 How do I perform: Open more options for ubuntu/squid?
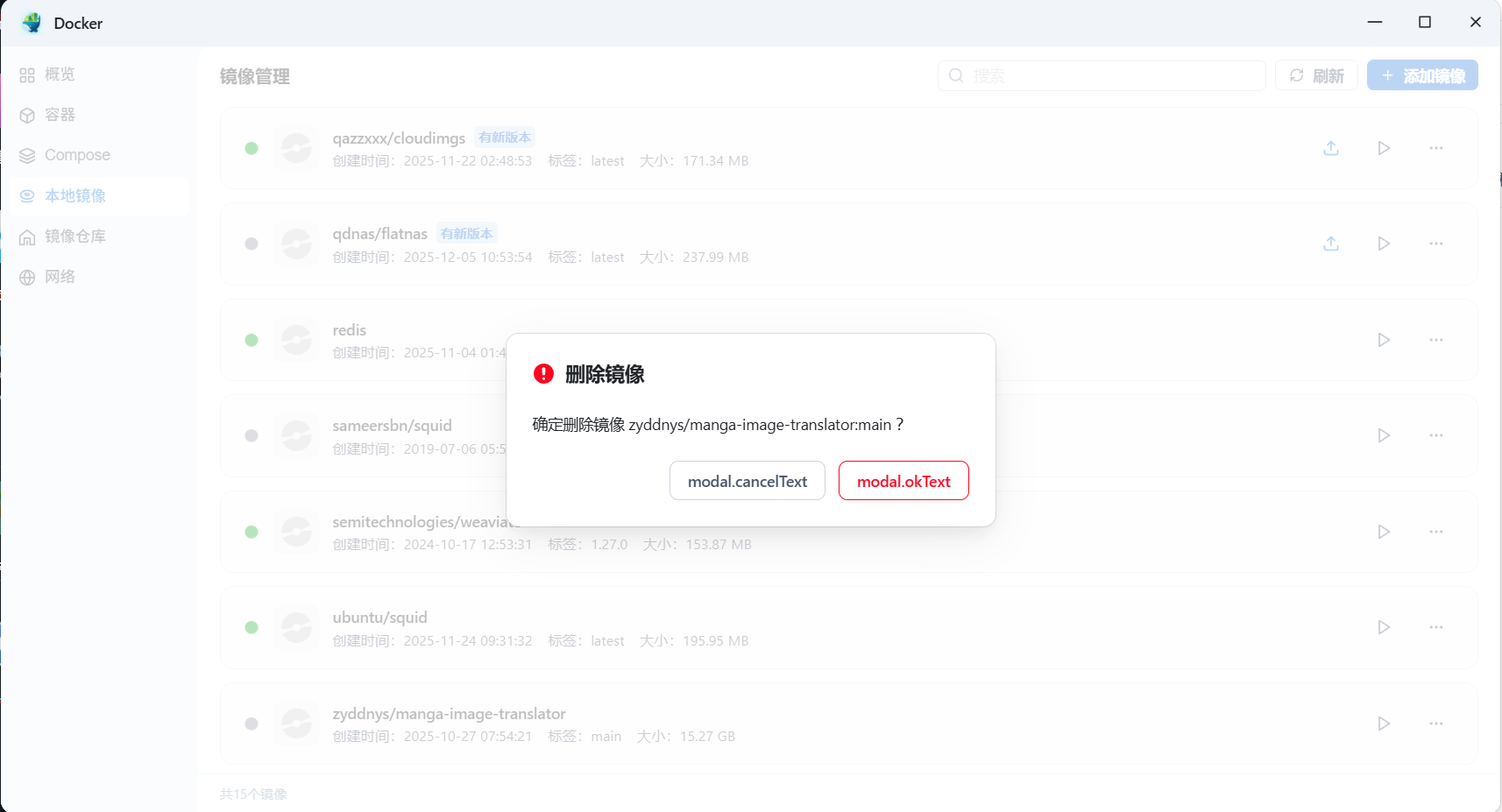point(1436,627)
